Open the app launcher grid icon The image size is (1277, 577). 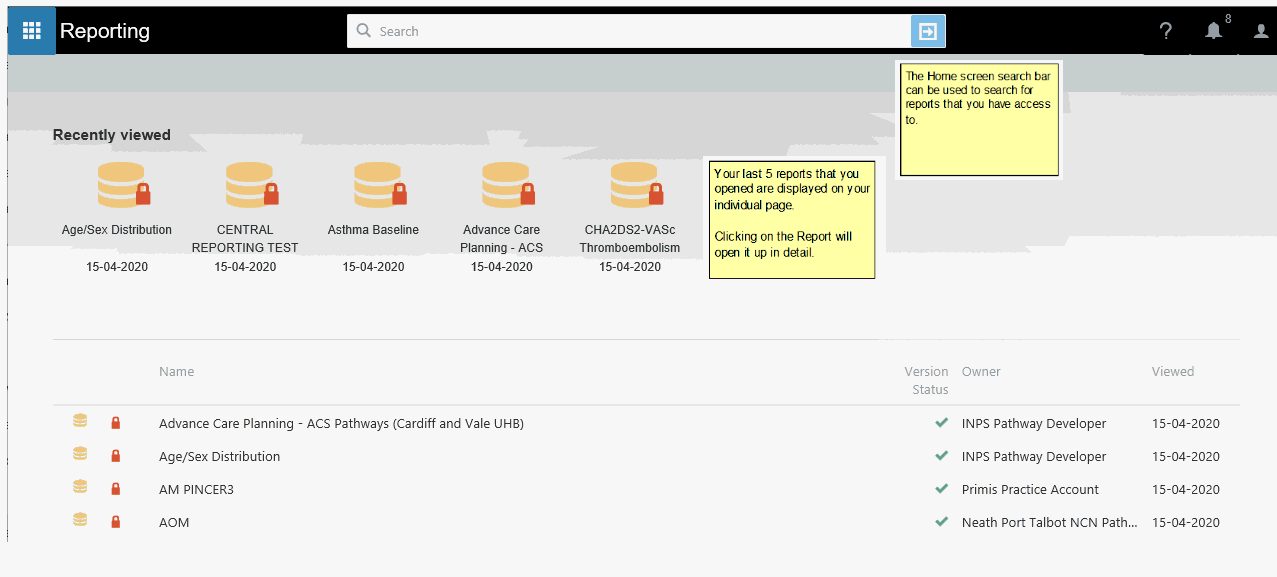coord(32,31)
